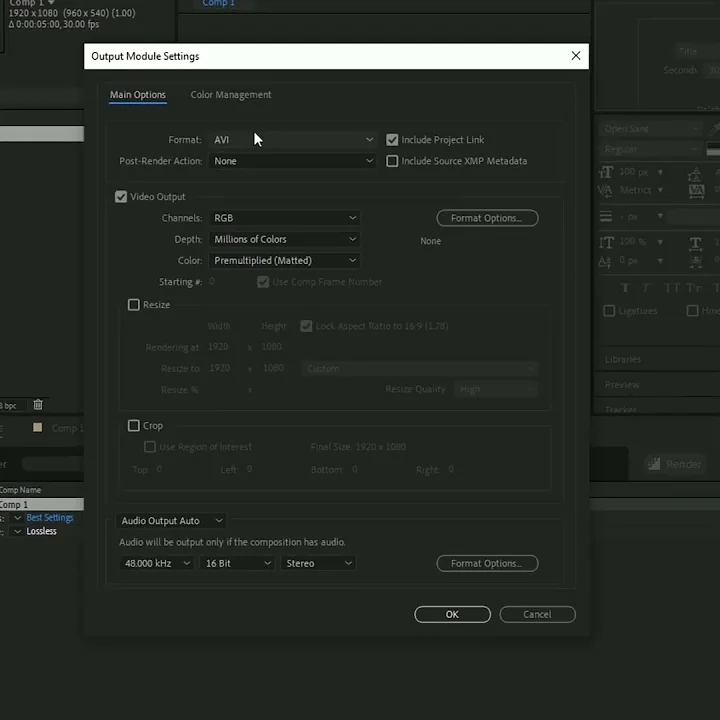Click Best Settings link in render queue
Screen dimensions: 720x720
50,518
